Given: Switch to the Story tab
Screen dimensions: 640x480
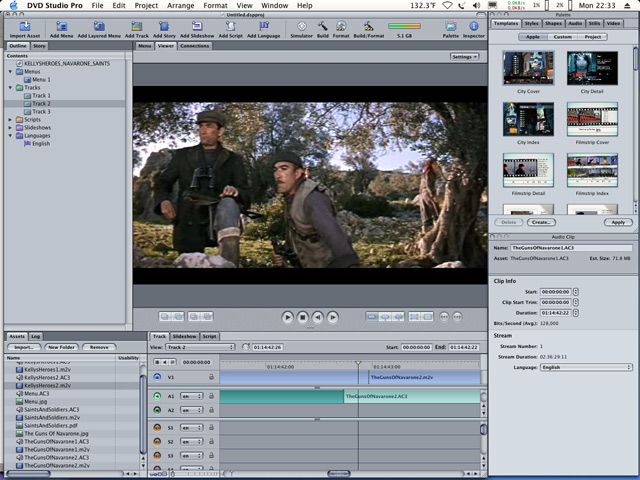Looking at the screenshot, I should pos(39,46).
